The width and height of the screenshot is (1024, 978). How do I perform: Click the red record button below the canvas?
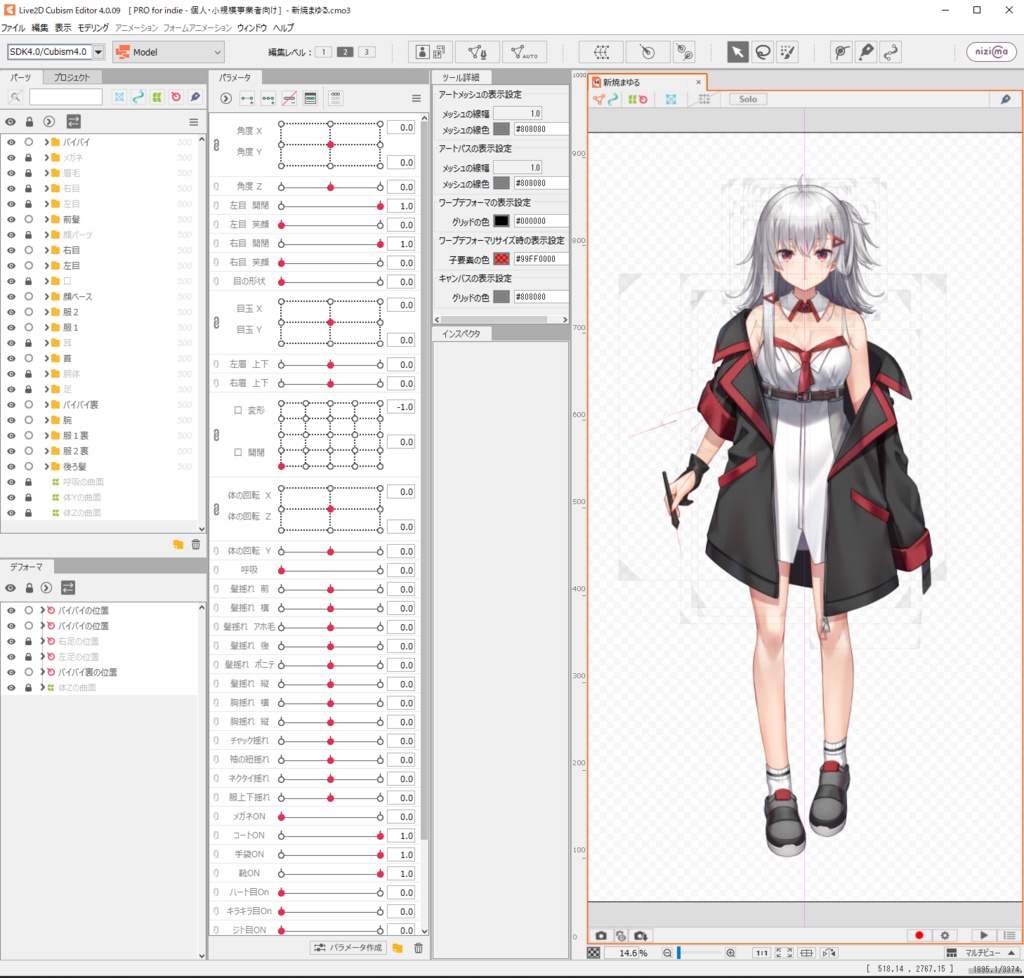coord(918,935)
